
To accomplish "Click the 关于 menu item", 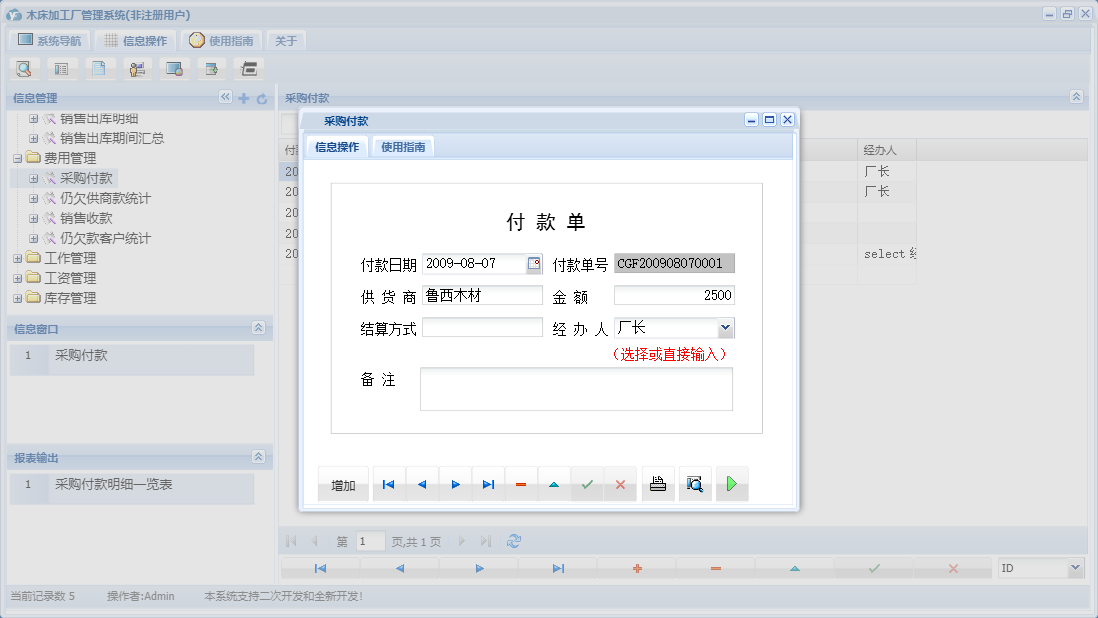I will [x=284, y=40].
